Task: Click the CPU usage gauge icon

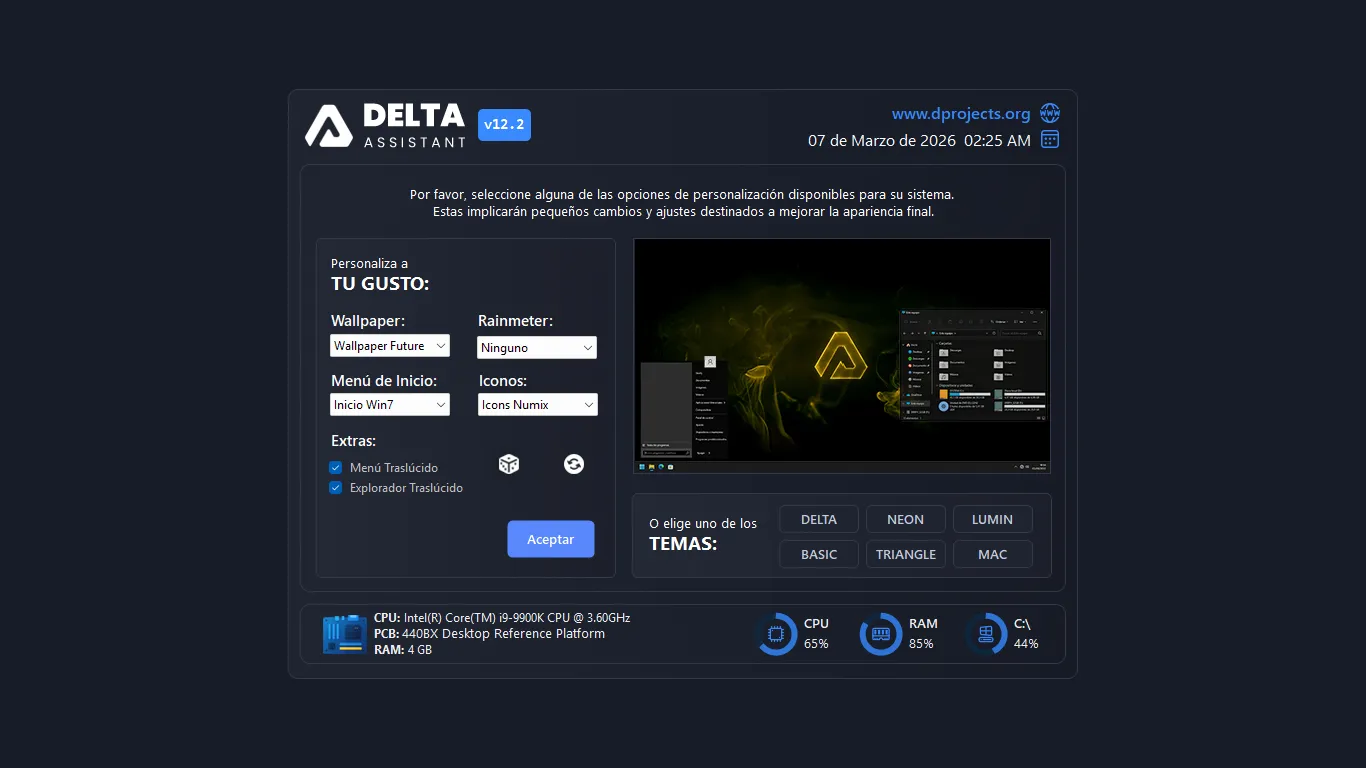Action: (x=776, y=634)
